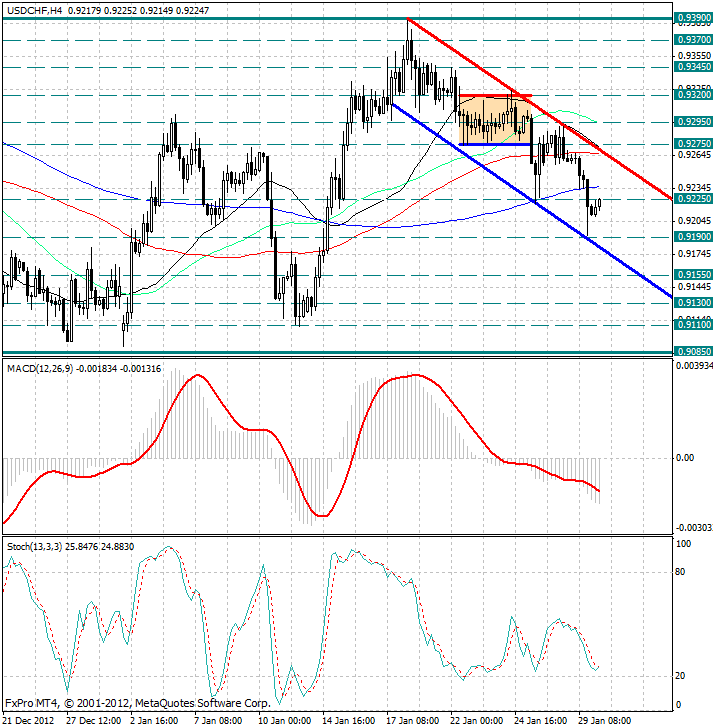Click the 0.9345 price level label
713x728 pixels.
point(693,67)
